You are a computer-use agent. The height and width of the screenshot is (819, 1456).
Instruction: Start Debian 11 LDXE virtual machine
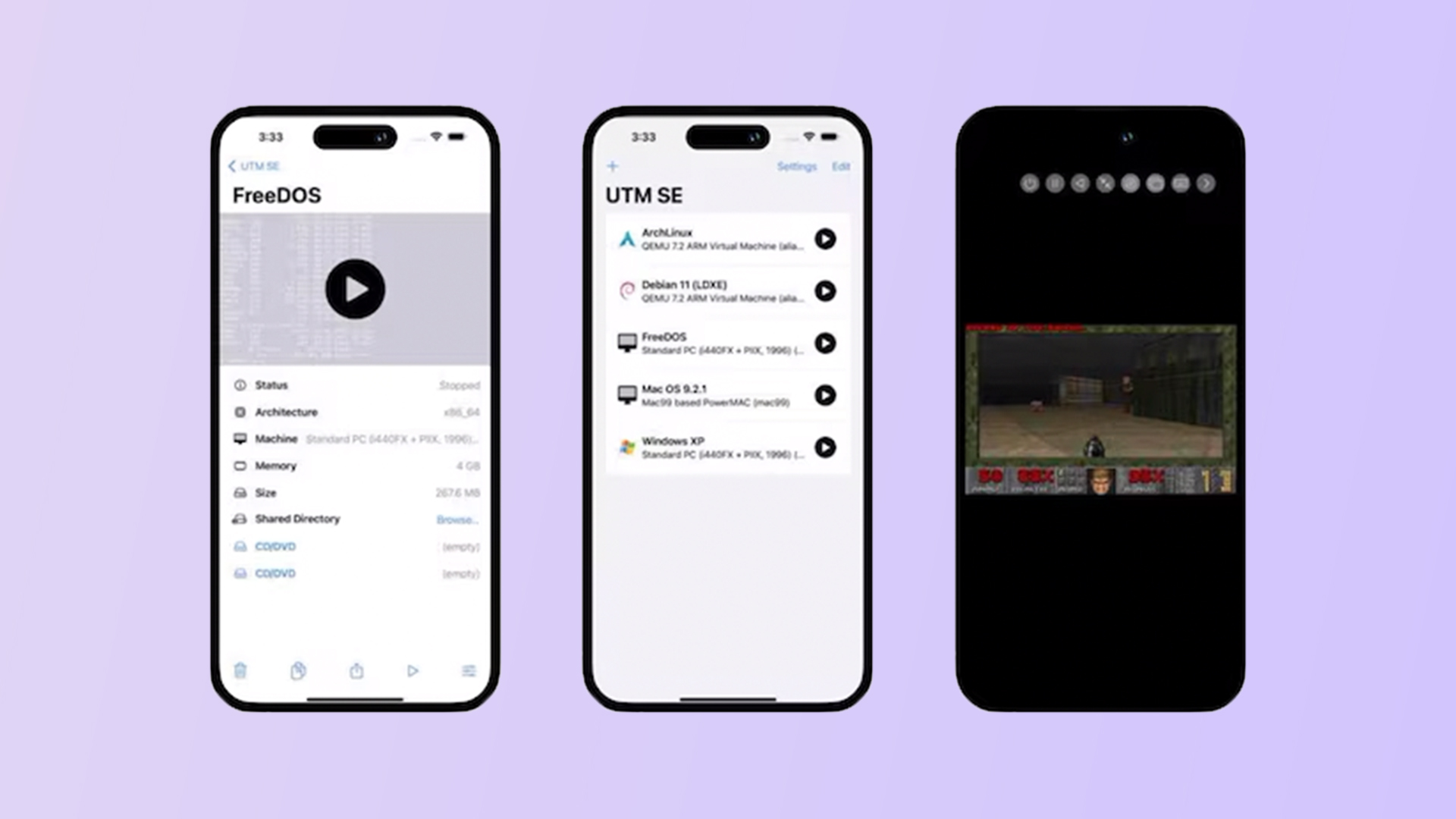[x=824, y=291]
